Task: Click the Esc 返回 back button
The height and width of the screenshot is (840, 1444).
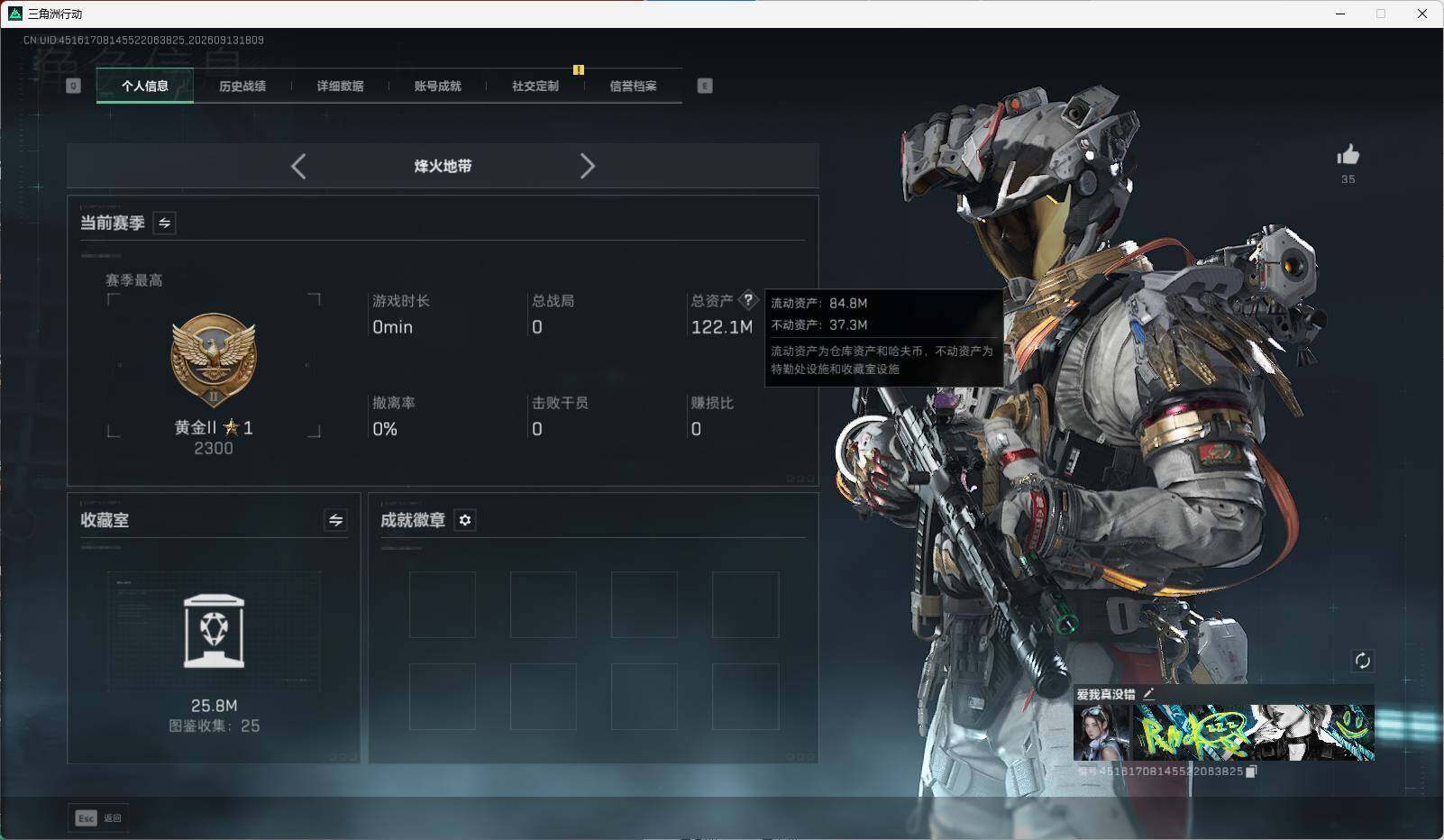Action: click(98, 817)
